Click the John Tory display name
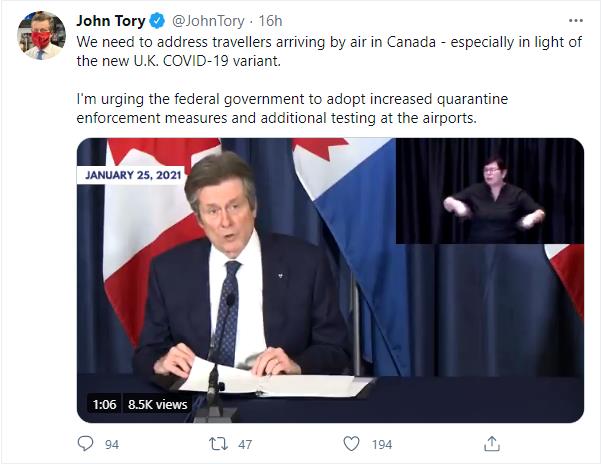This screenshot has width=601, height=464. (x=111, y=21)
